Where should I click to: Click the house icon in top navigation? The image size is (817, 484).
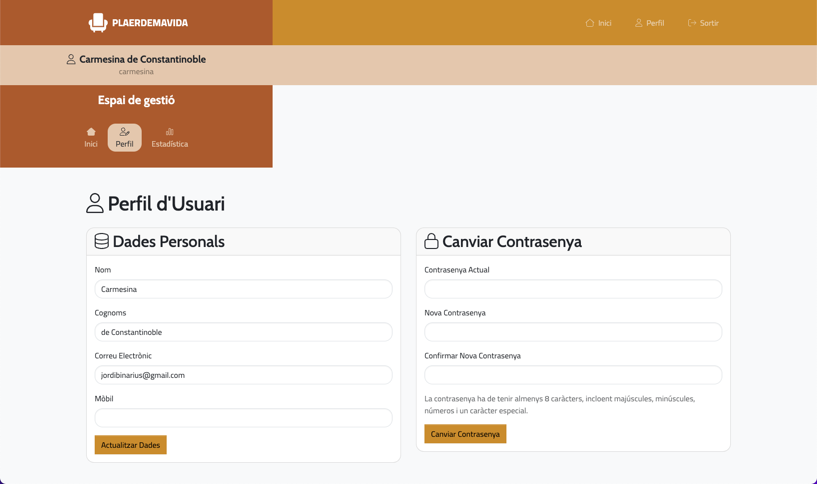coord(590,23)
